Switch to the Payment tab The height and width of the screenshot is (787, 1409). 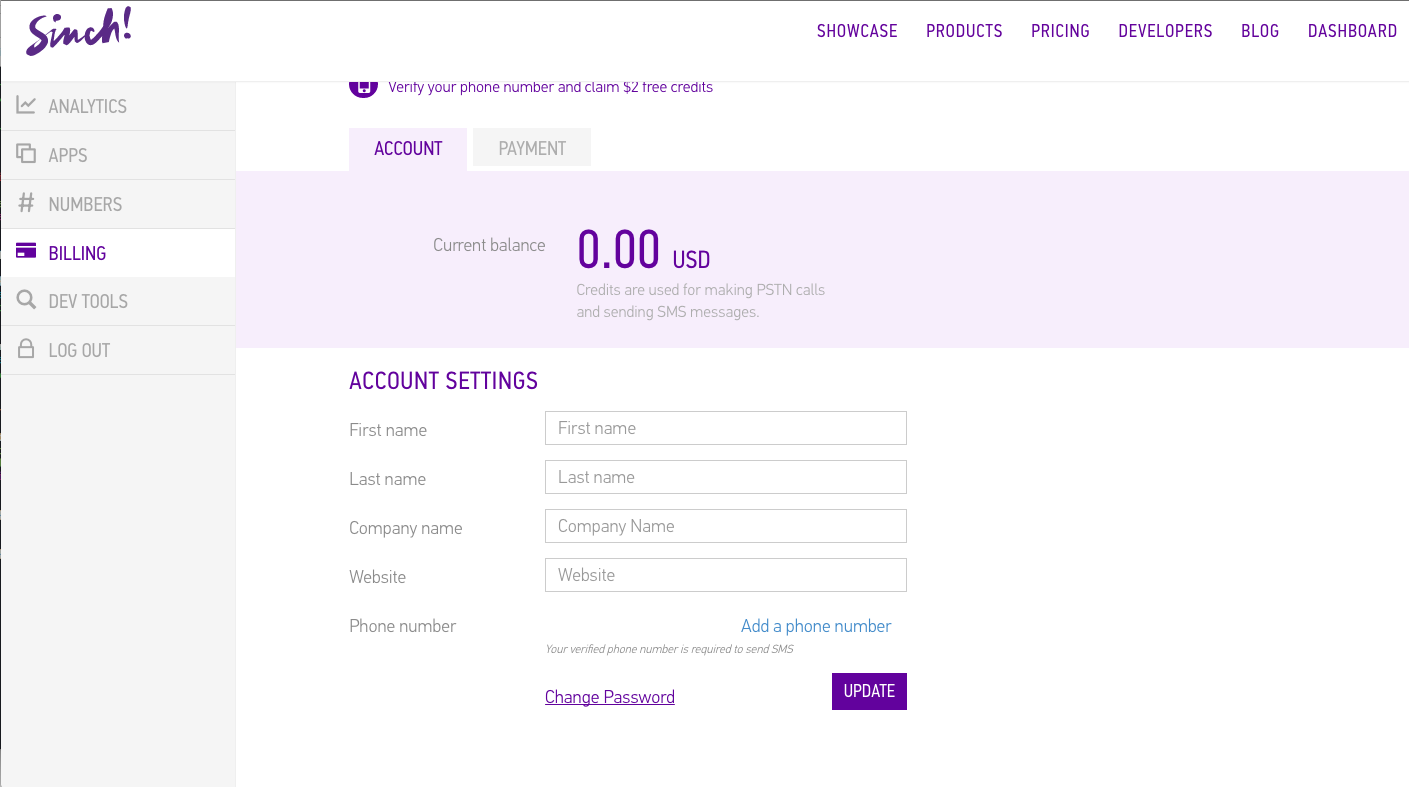pos(532,148)
